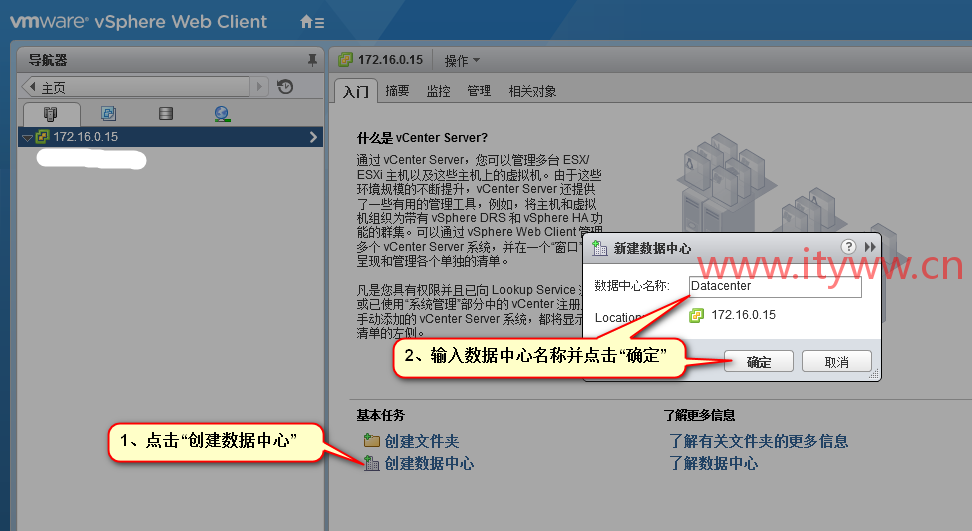This screenshot has height=531, width=972.
Task: Click double-arrow icon in dialog header
Action: [x=870, y=247]
